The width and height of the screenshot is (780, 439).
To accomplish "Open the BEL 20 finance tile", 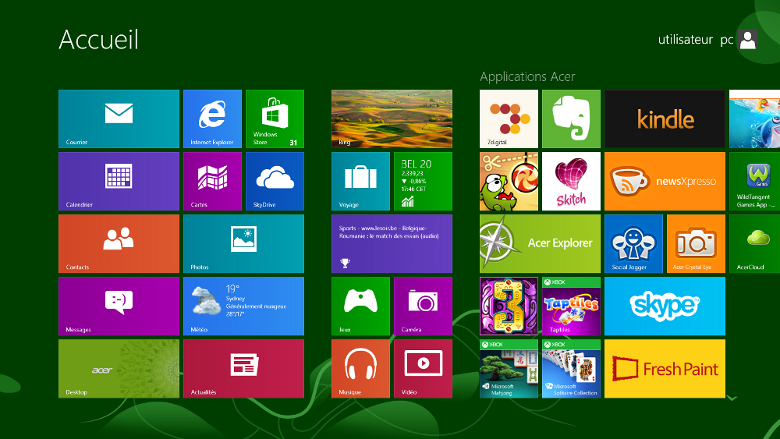I will (x=423, y=181).
